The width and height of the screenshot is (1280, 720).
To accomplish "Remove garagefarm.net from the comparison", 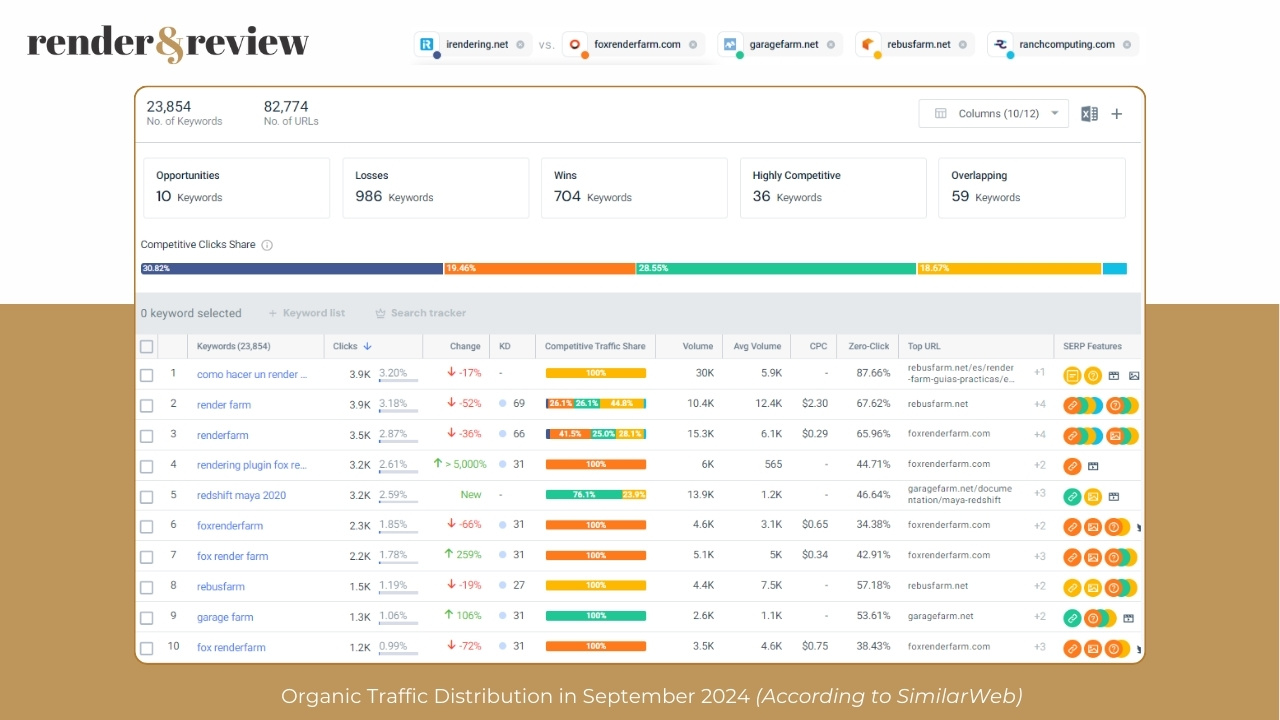I will 831,45.
